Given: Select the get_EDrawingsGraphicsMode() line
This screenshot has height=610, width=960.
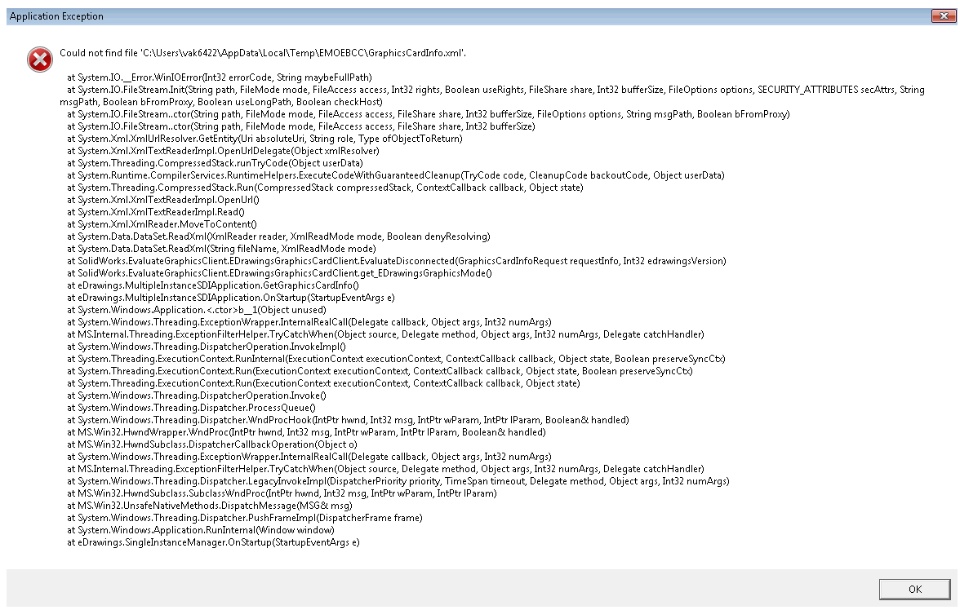Looking at the screenshot, I should point(279,273).
